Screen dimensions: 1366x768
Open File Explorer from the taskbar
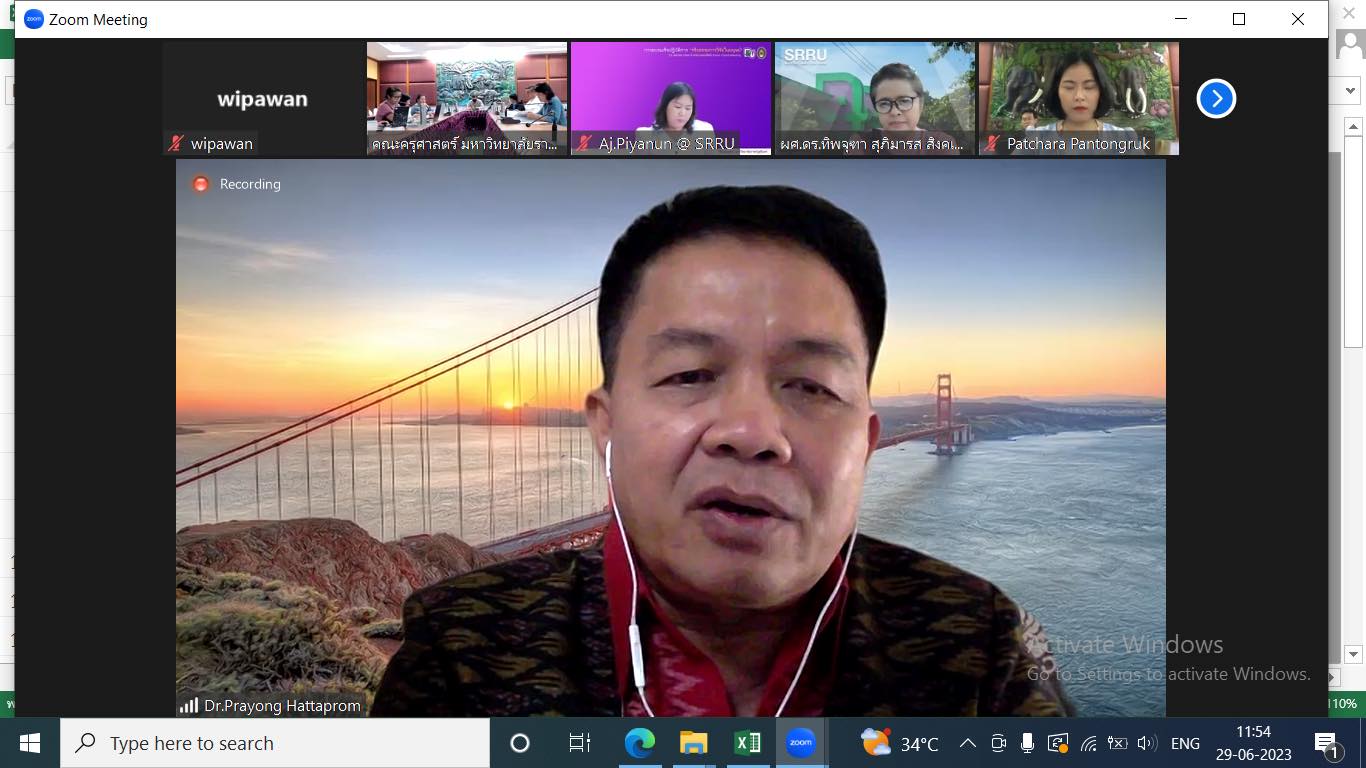(x=693, y=743)
